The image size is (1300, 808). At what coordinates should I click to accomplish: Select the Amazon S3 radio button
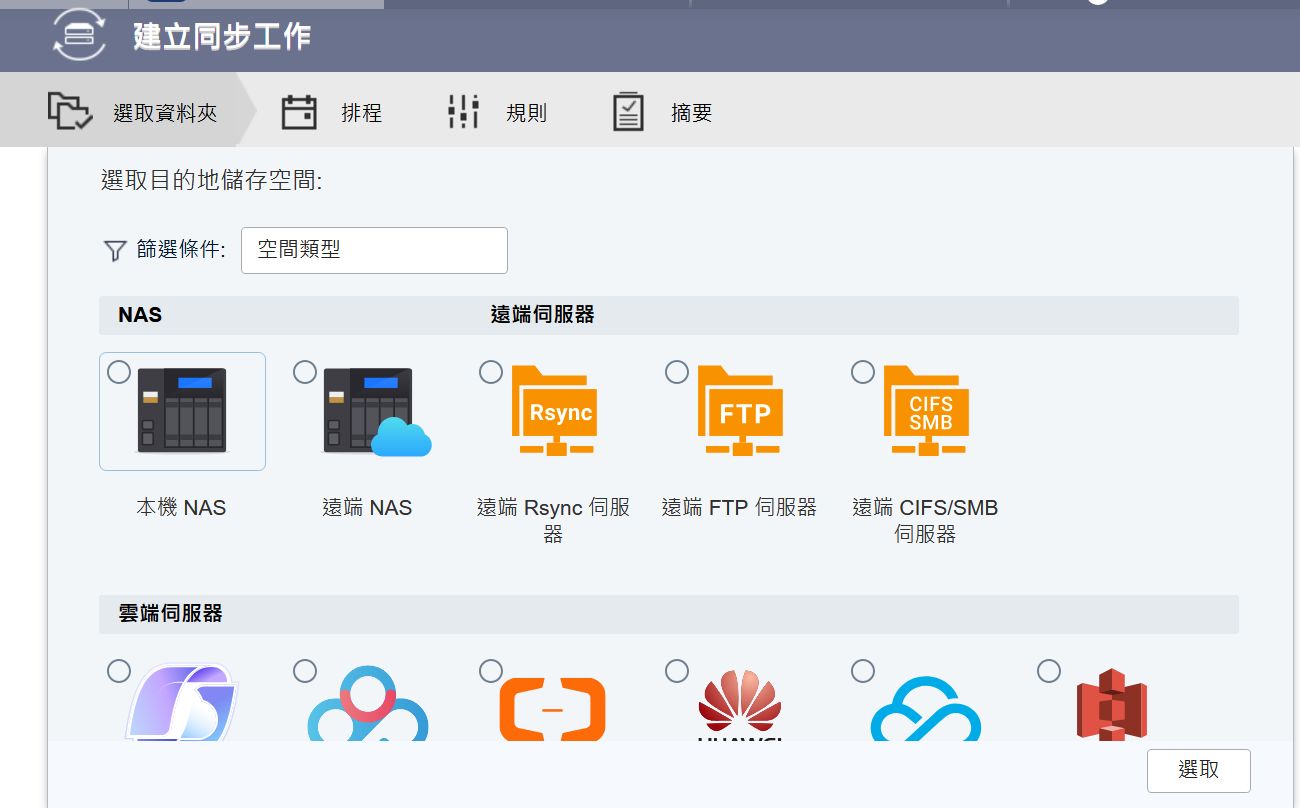(x=1049, y=670)
